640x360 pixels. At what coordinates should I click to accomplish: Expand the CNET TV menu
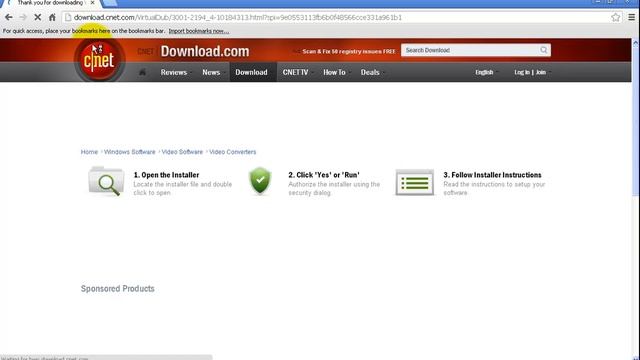coord(297,72)
